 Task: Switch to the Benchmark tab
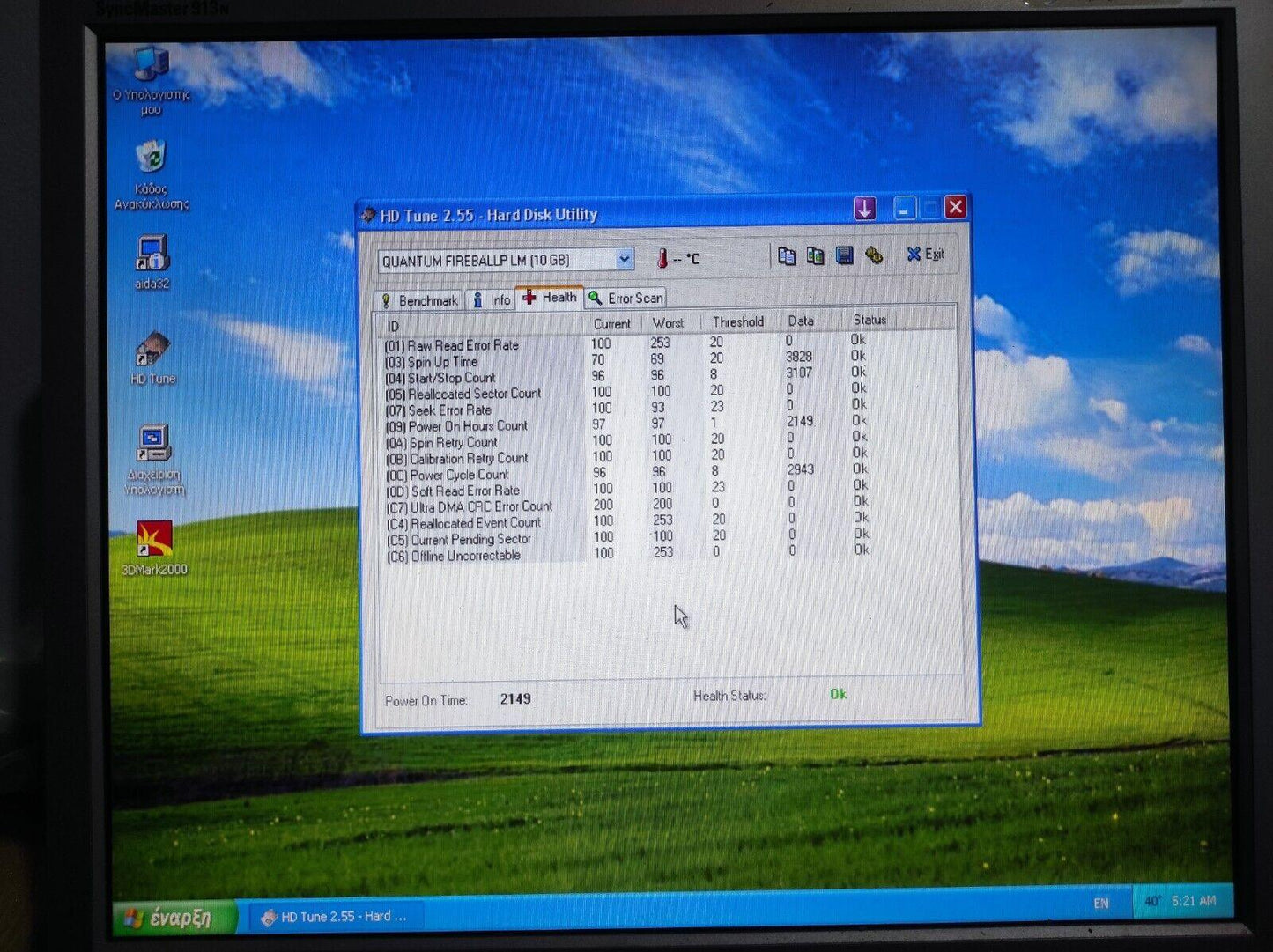(x=419, y=300)
